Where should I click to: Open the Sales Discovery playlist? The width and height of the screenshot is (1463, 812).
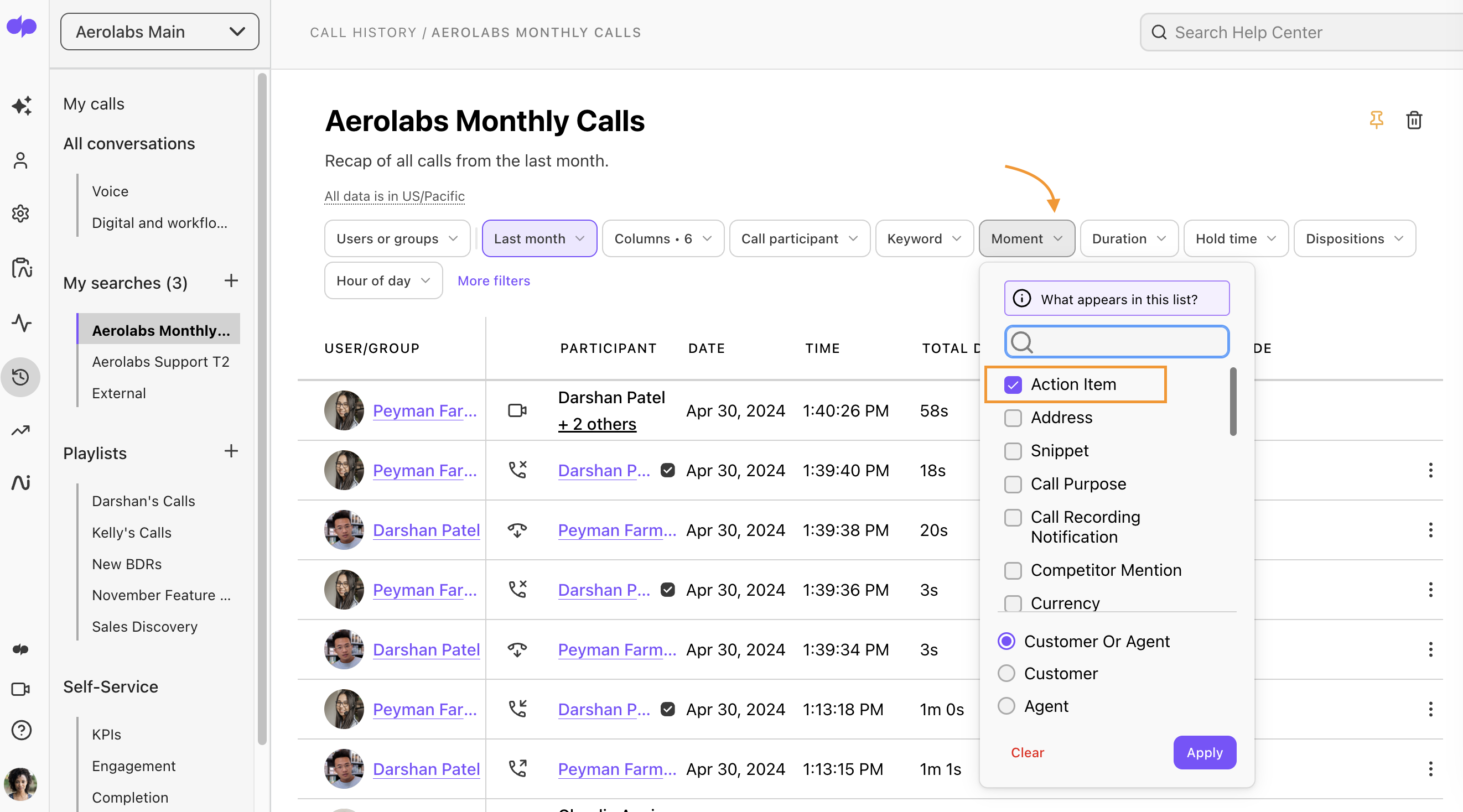(x=144, y=626)
